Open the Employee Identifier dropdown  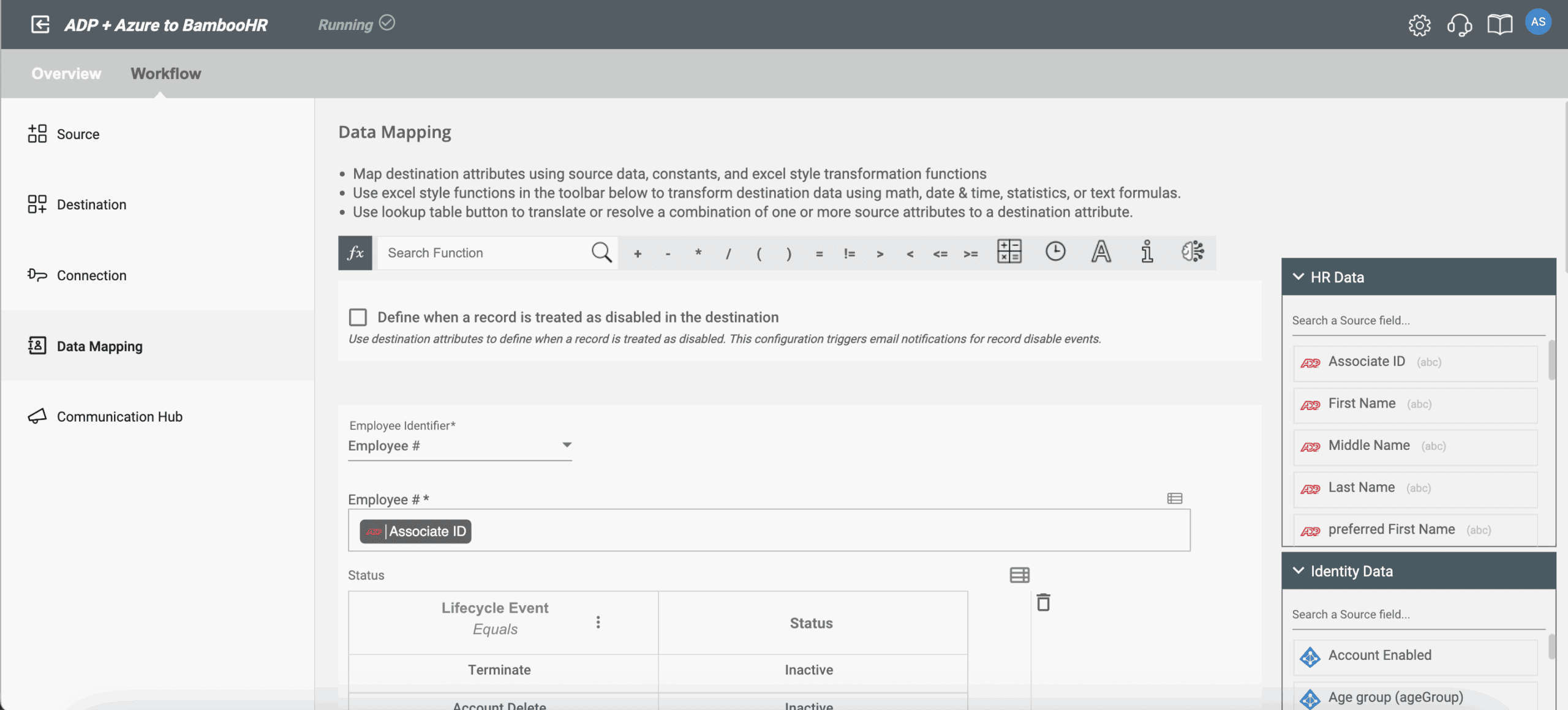(459, 446)
